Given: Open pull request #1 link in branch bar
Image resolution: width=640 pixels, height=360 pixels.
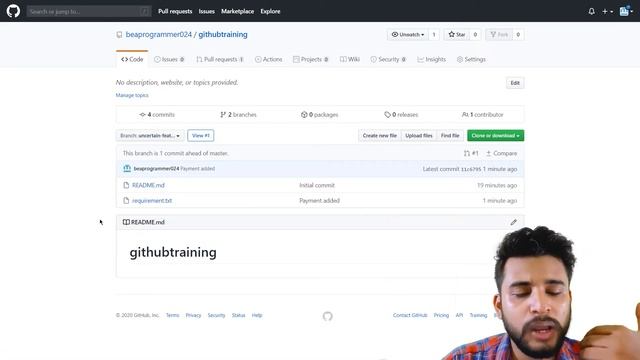Looking at the screenshot, I should point(471,153).
